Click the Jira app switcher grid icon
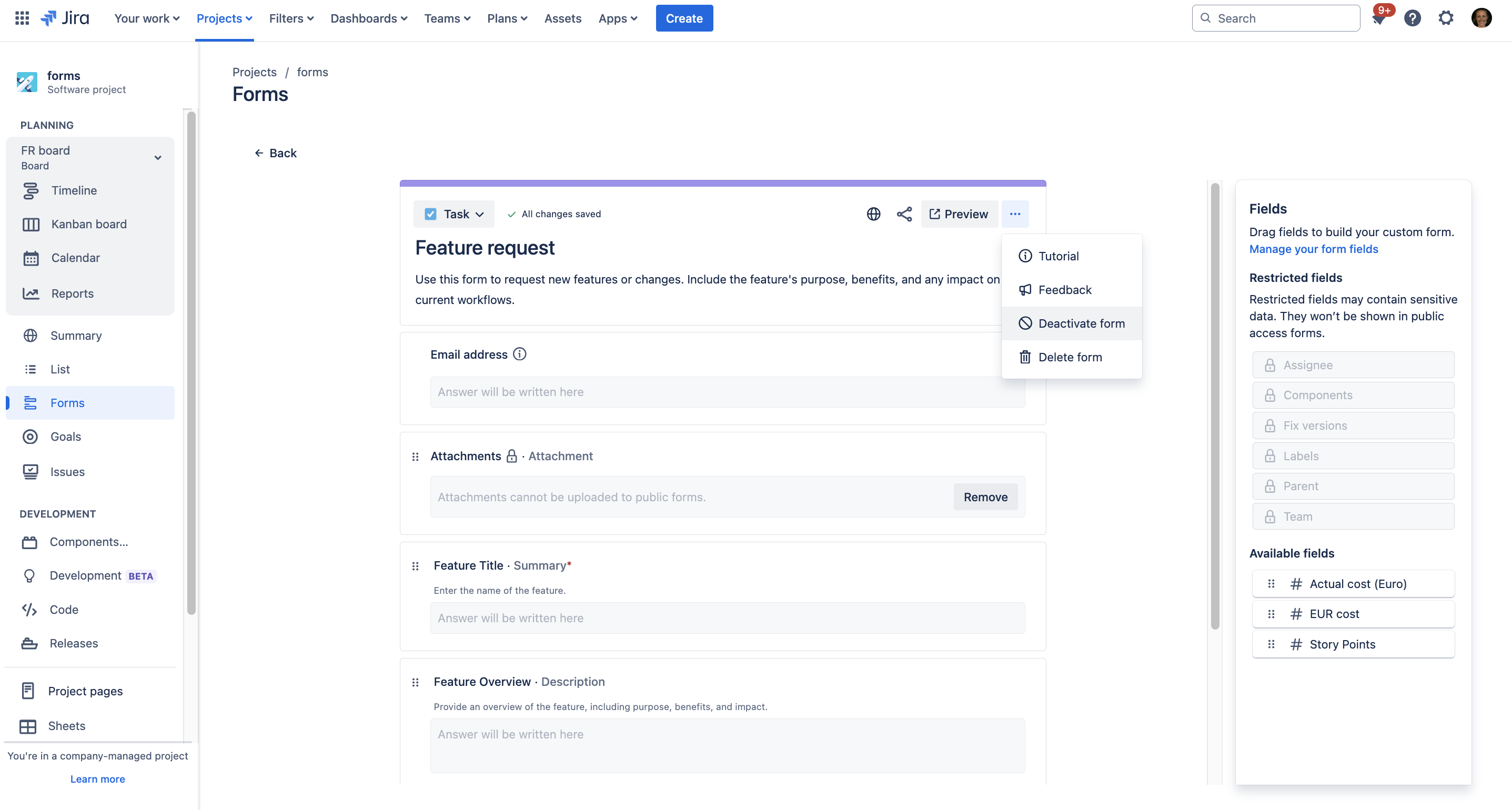Viewport: 1512px width, 810px height. [x=21, y=17]
